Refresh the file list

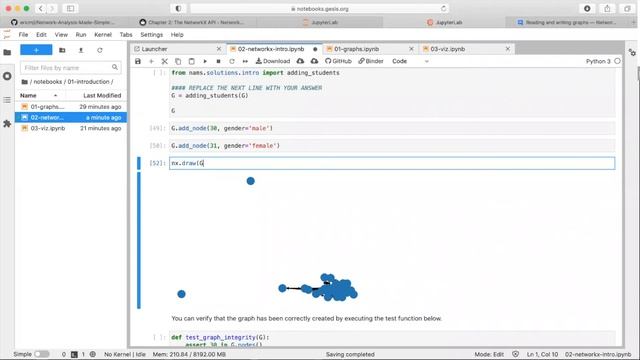pos(100,50)
